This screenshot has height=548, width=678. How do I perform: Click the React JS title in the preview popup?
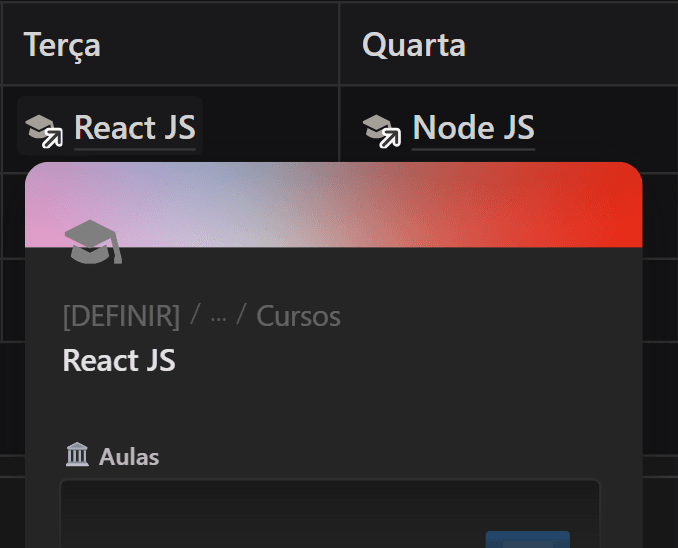click(119, 361)
